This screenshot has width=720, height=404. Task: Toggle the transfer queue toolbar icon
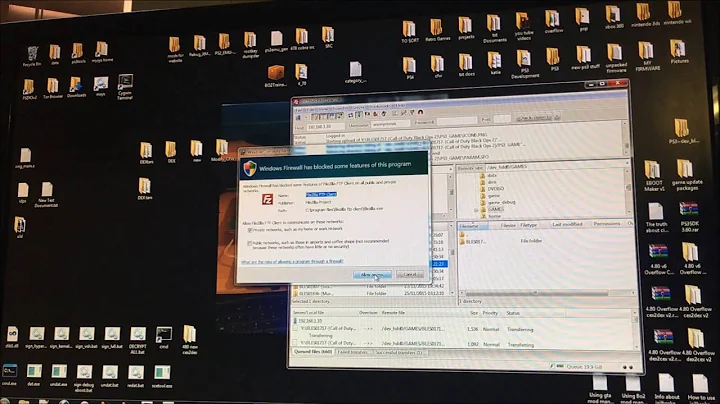point(339,115)
